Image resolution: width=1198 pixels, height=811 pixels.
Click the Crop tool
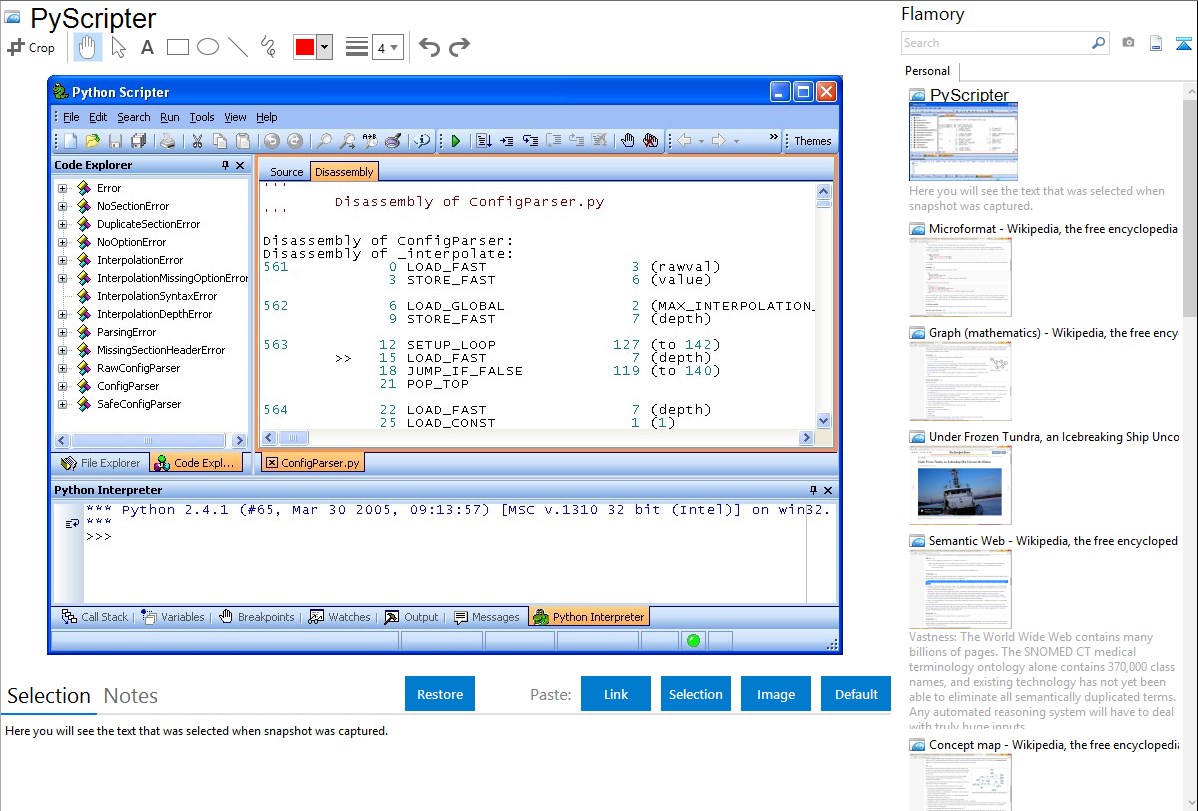31,47
